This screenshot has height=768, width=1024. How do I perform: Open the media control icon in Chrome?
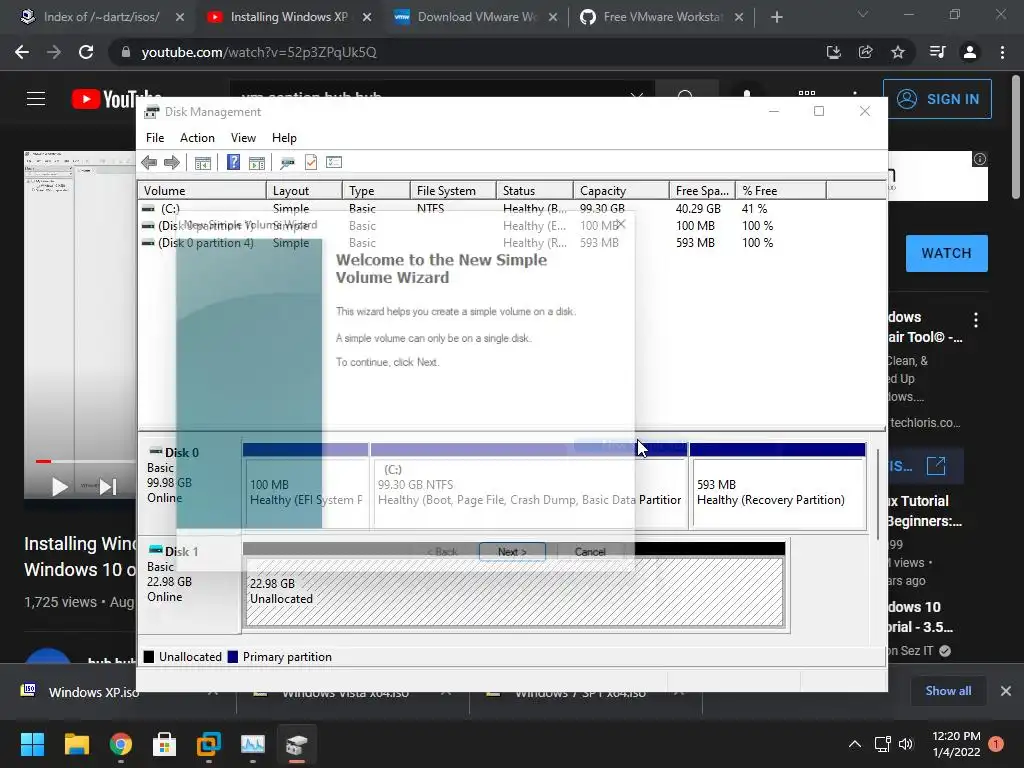click(x=937, y=52)
